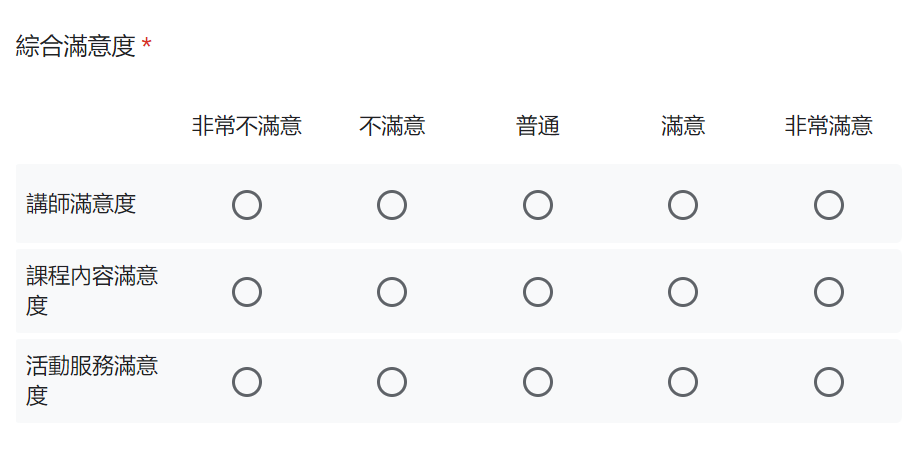This screenshot has height=462, width=909.
Task: Rate 課程內容滿意度 as 普通
Action: tap(538, 292)
